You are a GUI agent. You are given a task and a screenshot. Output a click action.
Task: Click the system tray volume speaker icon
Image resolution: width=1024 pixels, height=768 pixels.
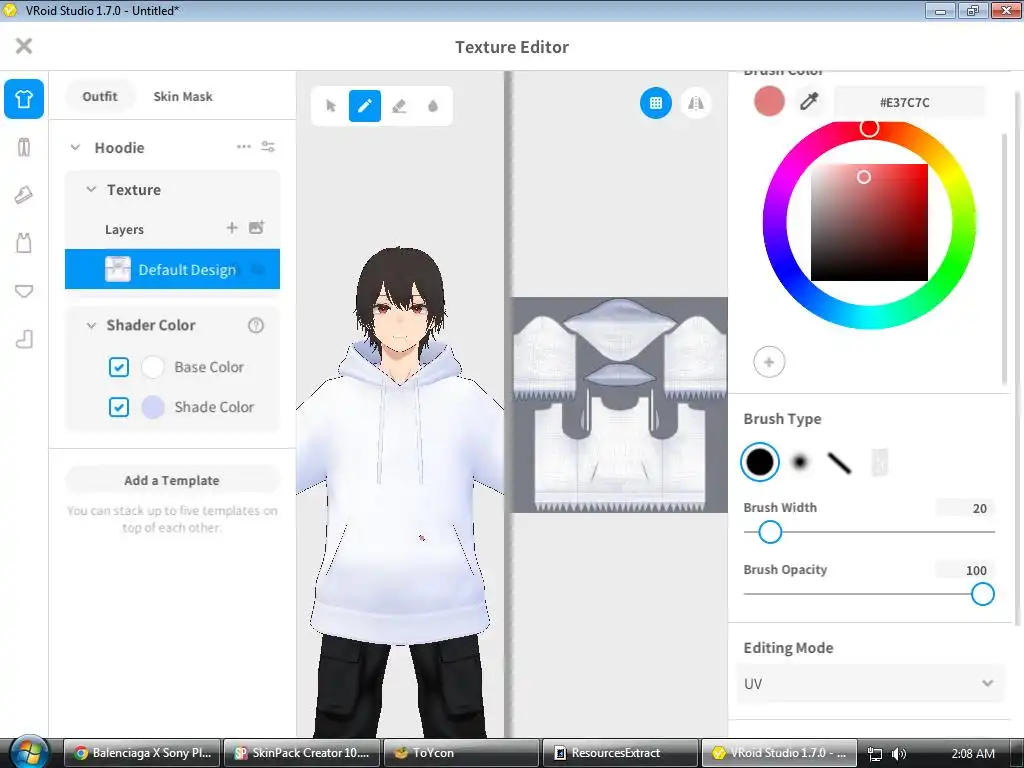899,754
